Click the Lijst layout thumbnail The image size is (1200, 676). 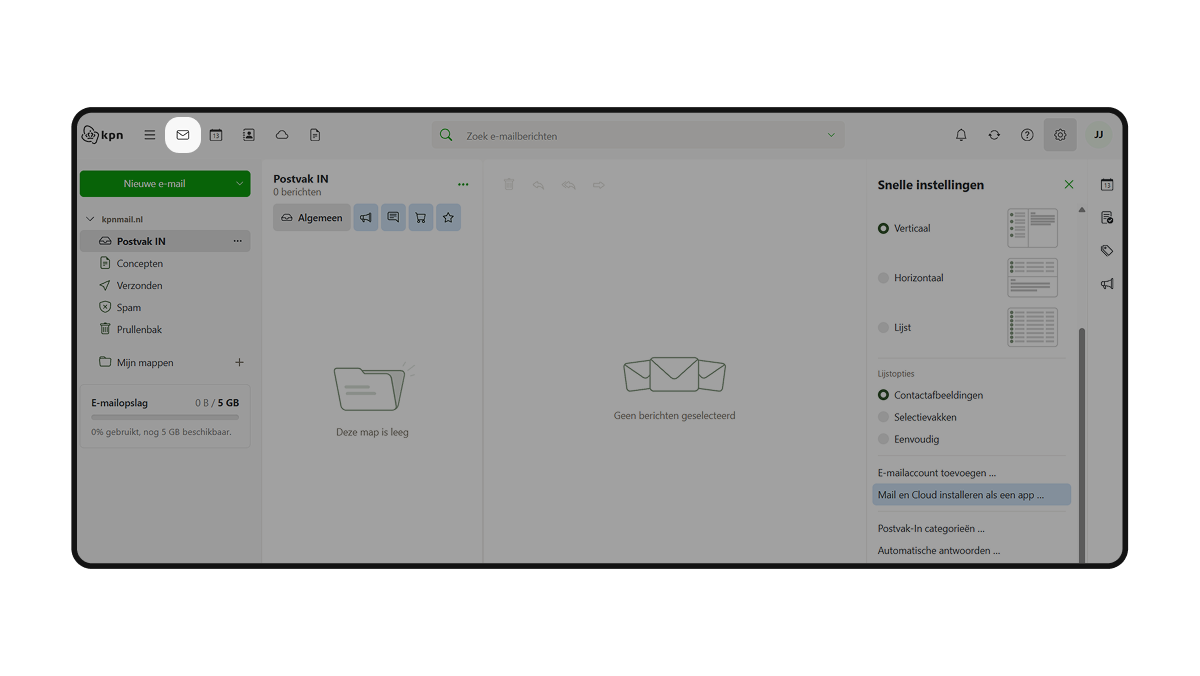point(1032,327)
